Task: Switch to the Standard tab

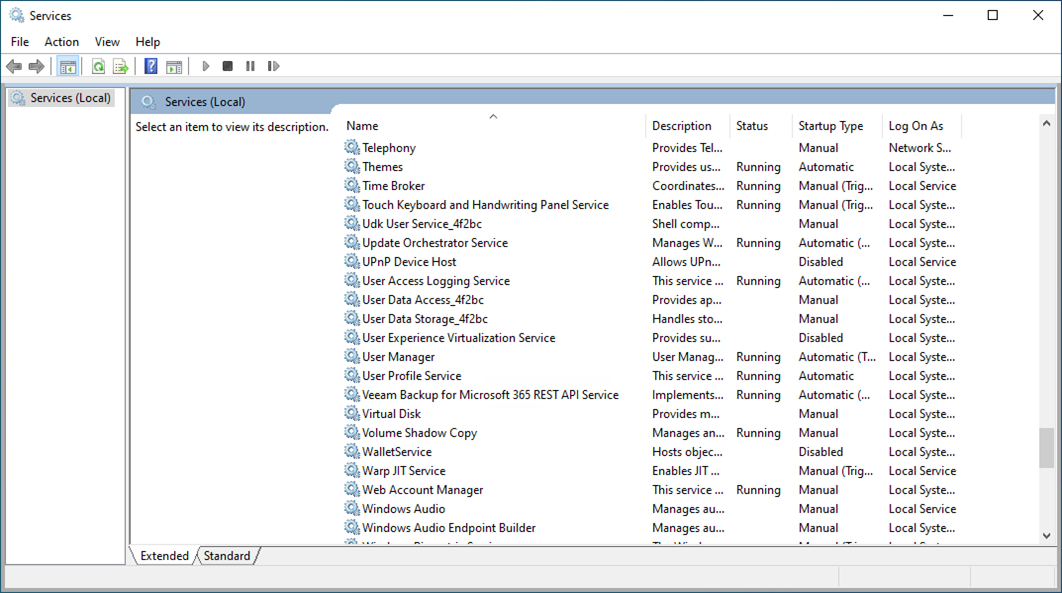Action: click(227, 556)
